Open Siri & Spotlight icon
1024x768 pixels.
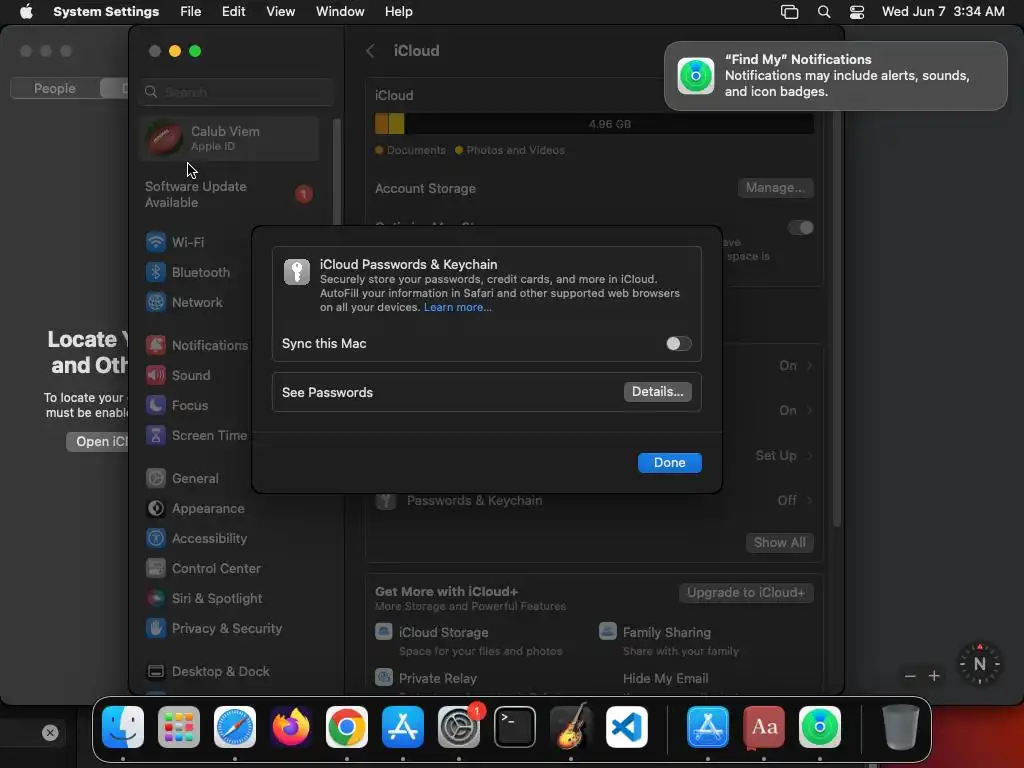155,598
